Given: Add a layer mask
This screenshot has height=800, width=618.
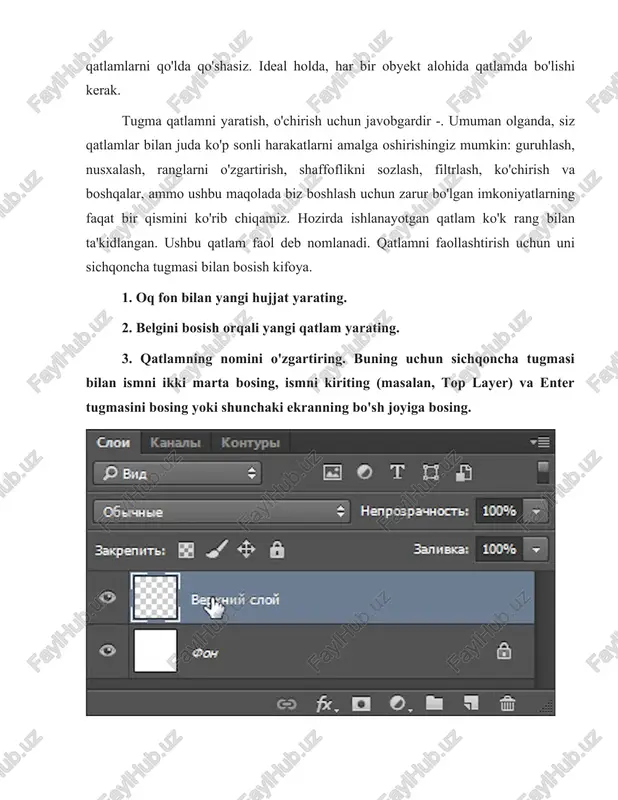Looking at the screenshot, I should 361,704.
